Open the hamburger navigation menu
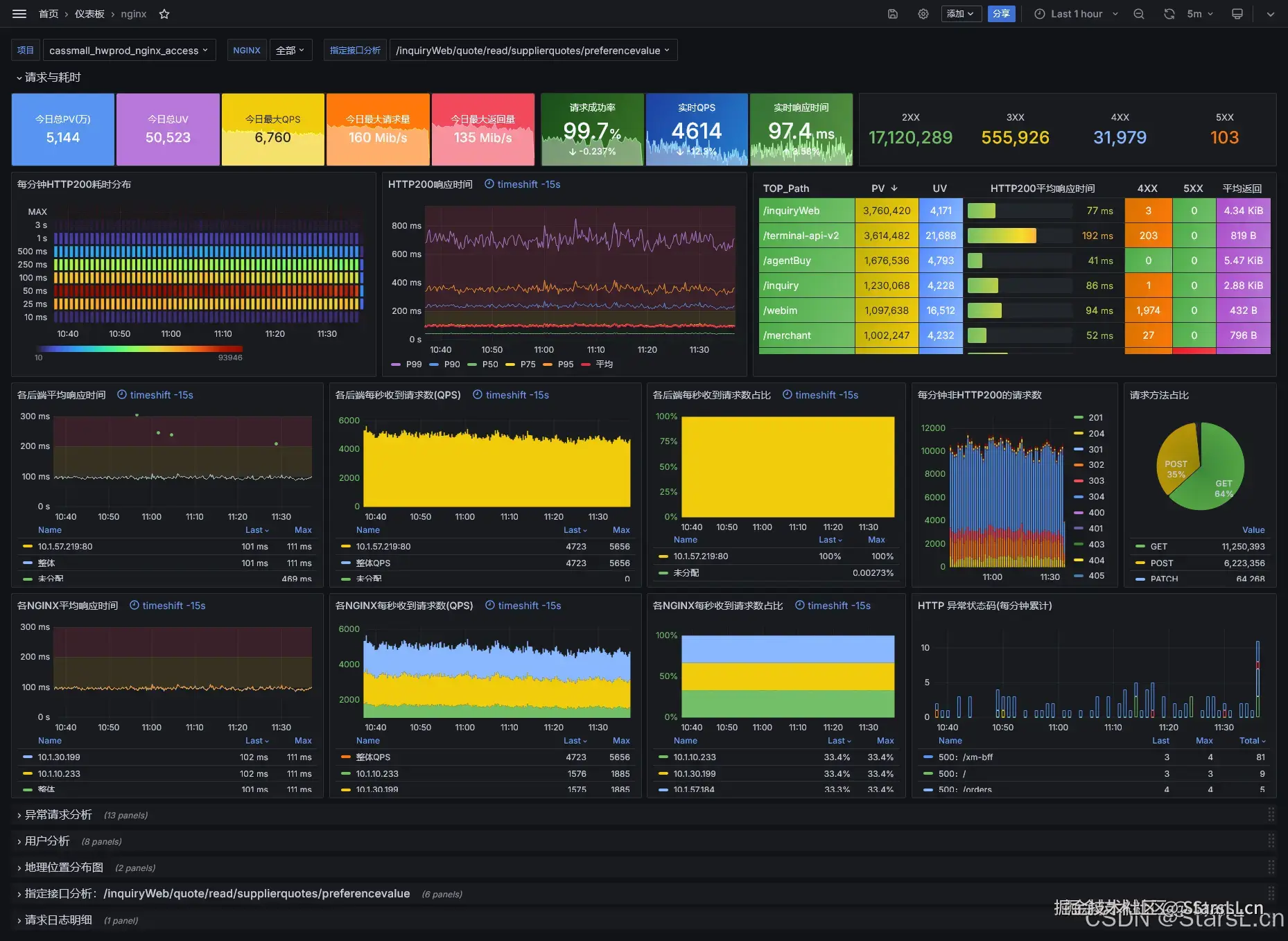This screenshot has height=941, width=1288. click(x=19, y=14)
